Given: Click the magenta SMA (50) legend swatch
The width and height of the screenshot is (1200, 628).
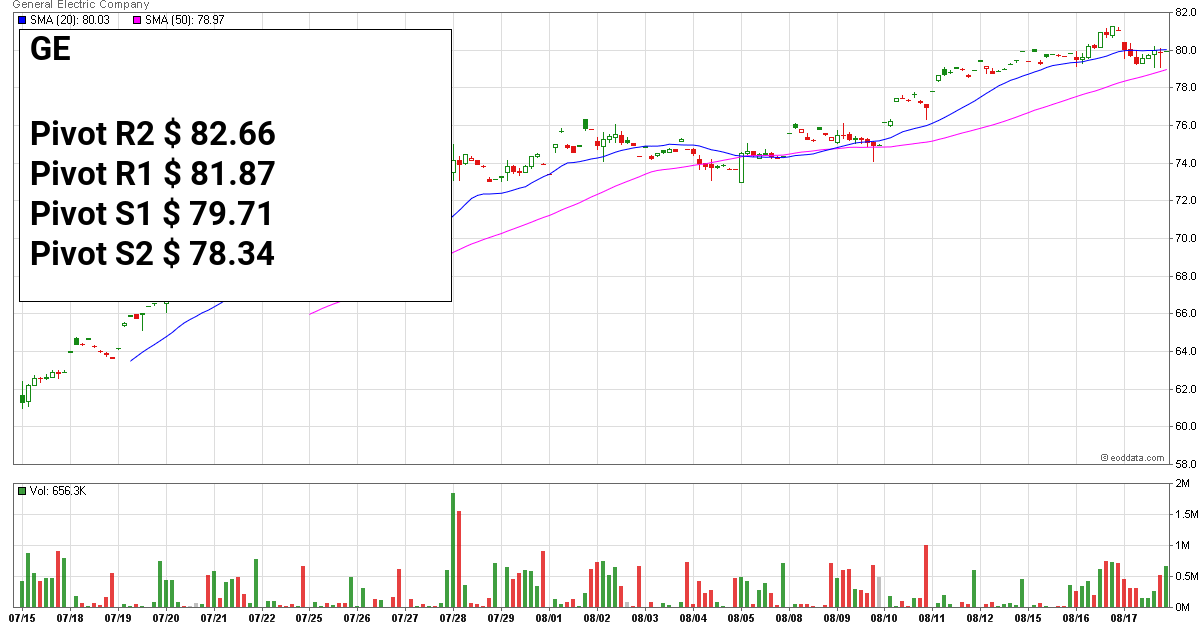Looking at the screenshot, I should click(x=137, y=20).
